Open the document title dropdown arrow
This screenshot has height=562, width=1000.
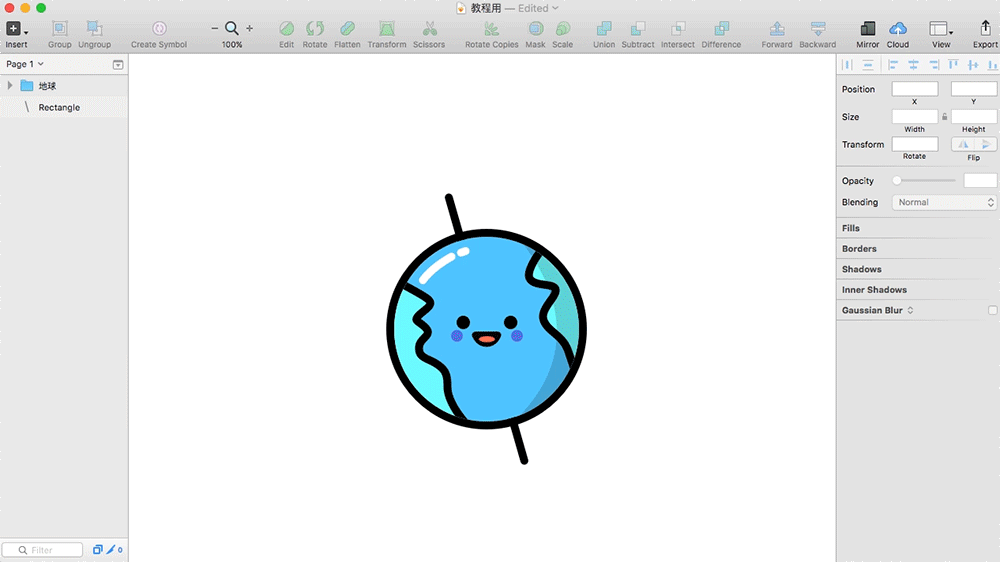[555, 8]
